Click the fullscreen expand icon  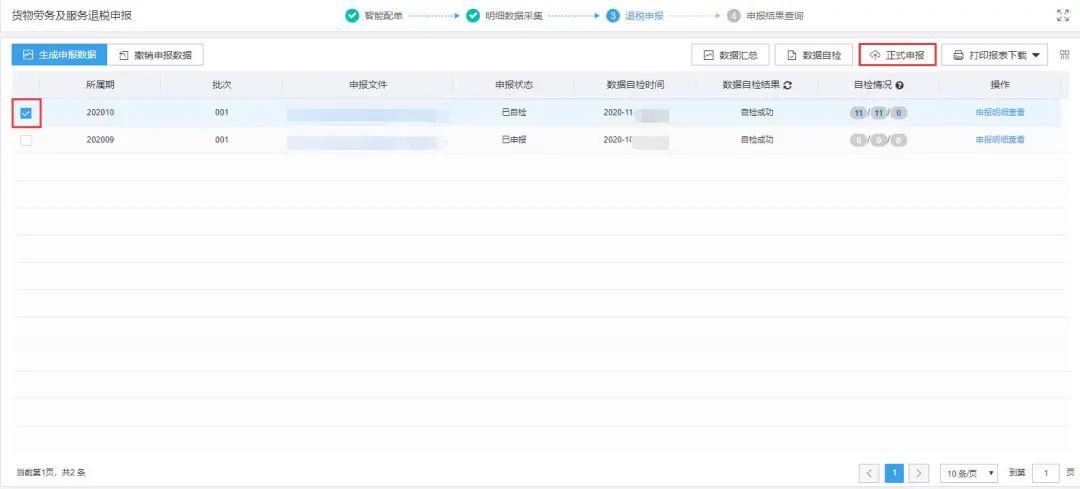[x=1063, y=15]
